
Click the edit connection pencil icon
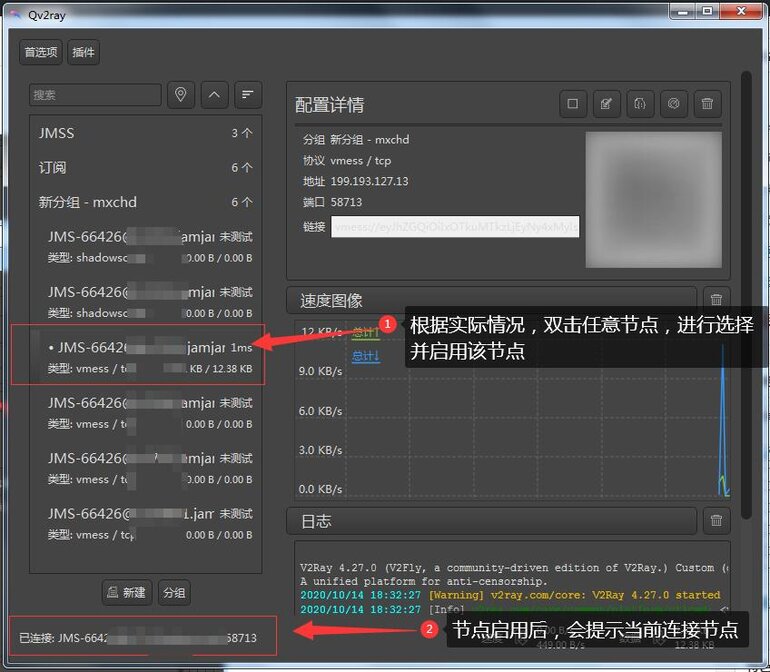tap(606, 104)
